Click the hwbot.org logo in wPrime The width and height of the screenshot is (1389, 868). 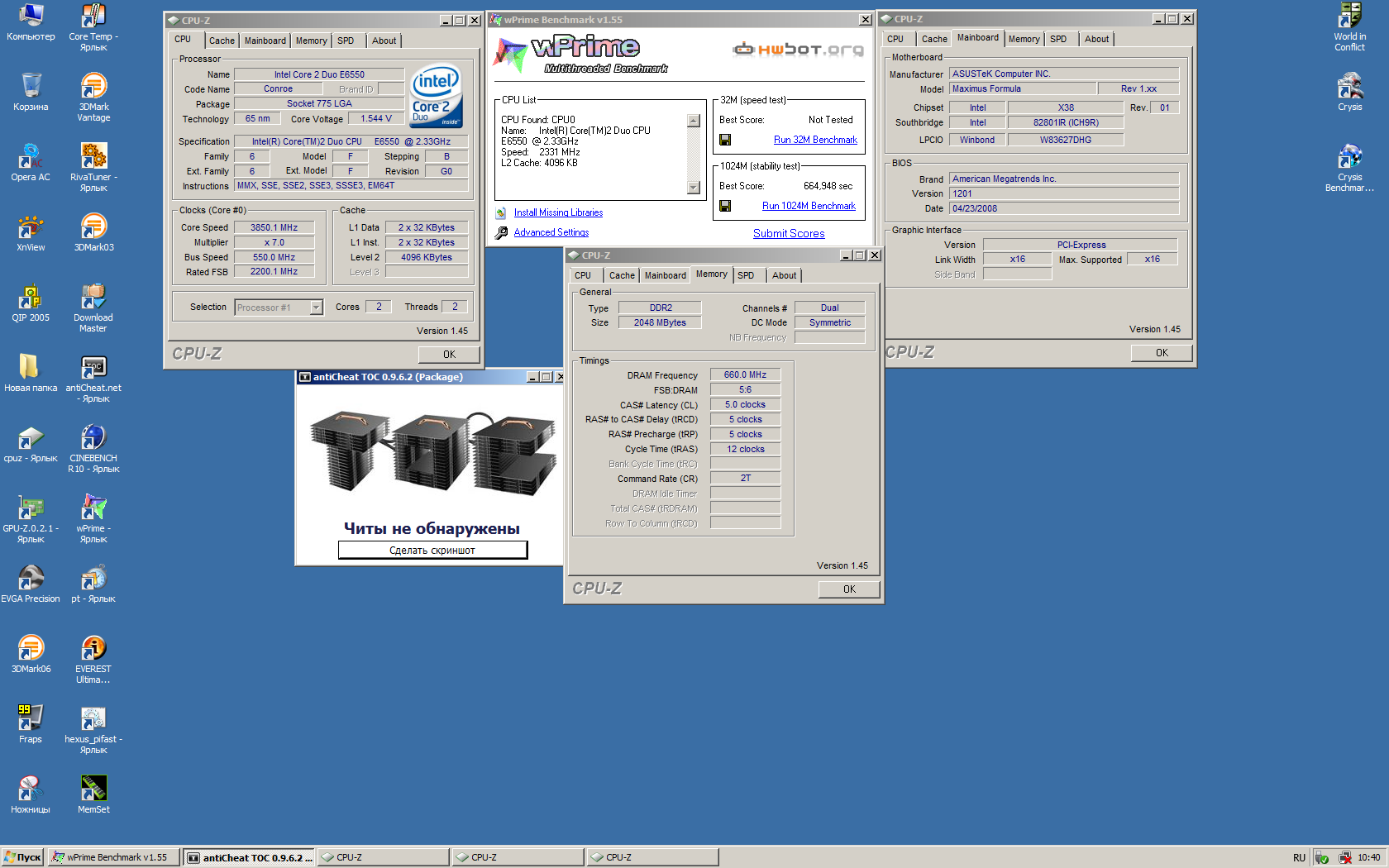coord(799,50)
